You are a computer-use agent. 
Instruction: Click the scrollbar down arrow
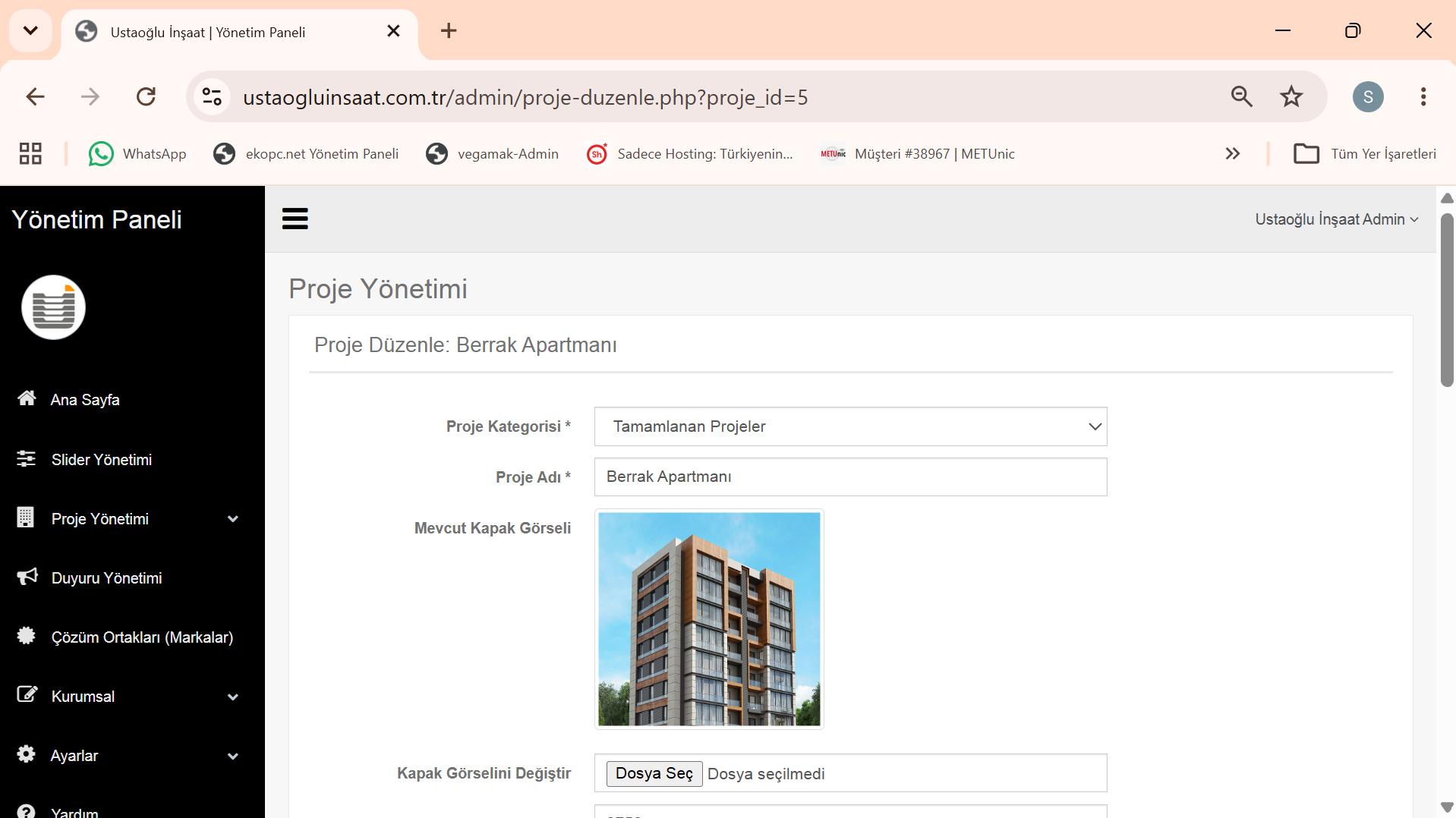pyautogui.click(x=1447, y=807)
